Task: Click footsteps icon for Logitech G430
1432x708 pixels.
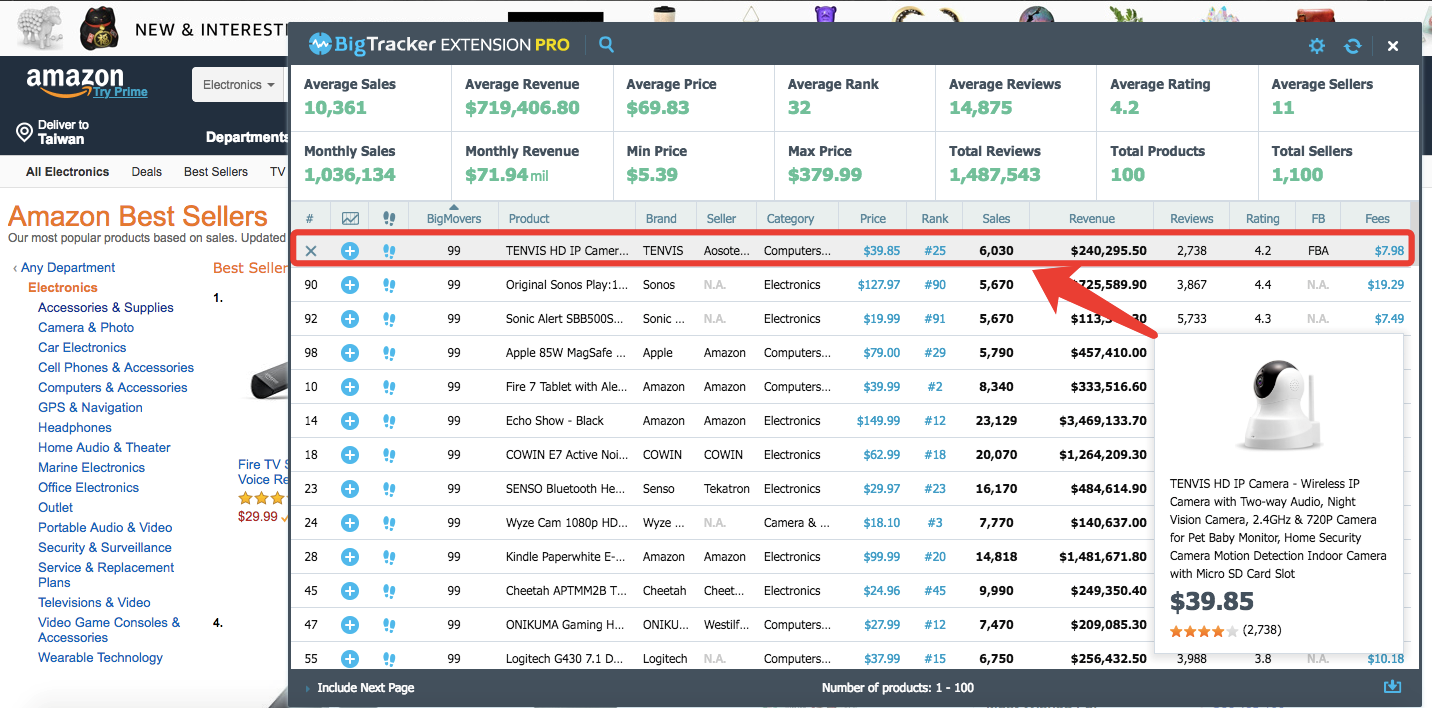Action: coord(389,659)
